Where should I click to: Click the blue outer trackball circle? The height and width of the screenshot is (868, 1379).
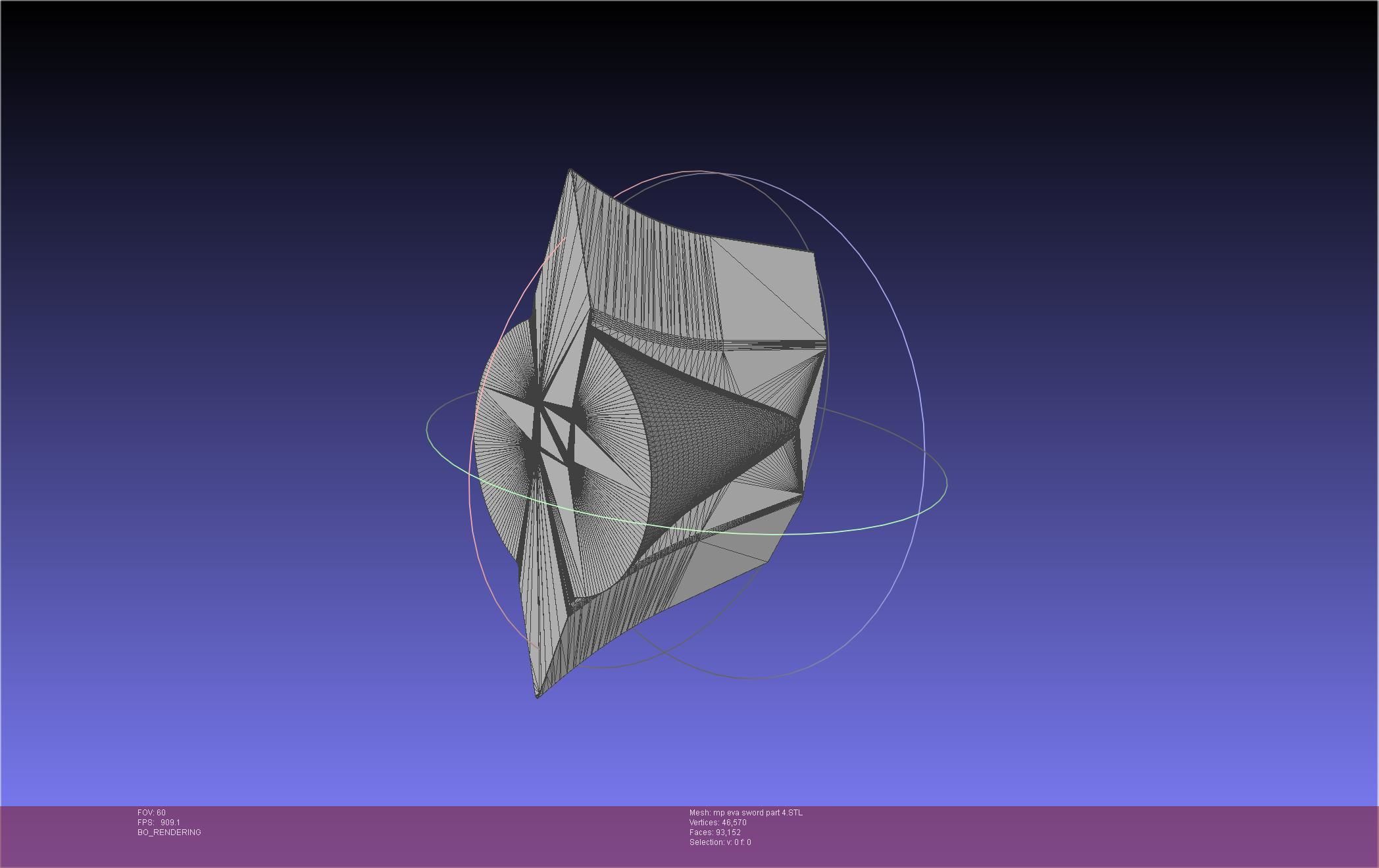pos(920,388)
